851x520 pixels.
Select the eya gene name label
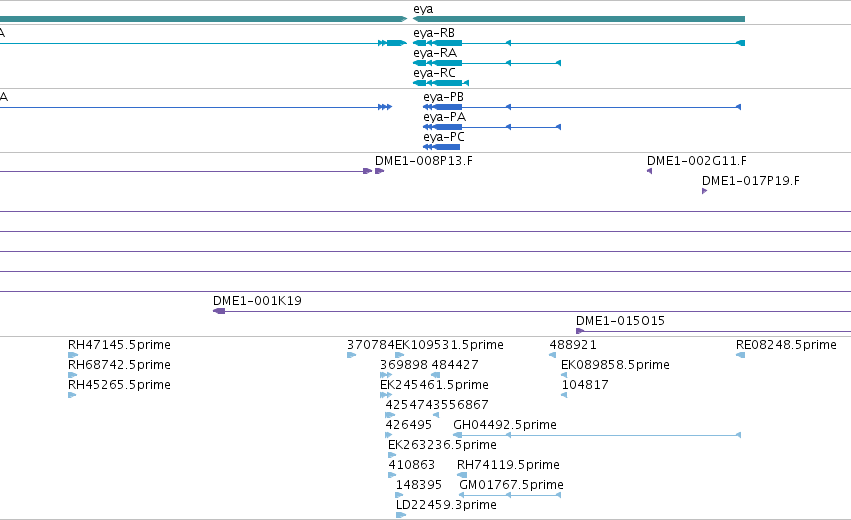click(x=423, y=9)
